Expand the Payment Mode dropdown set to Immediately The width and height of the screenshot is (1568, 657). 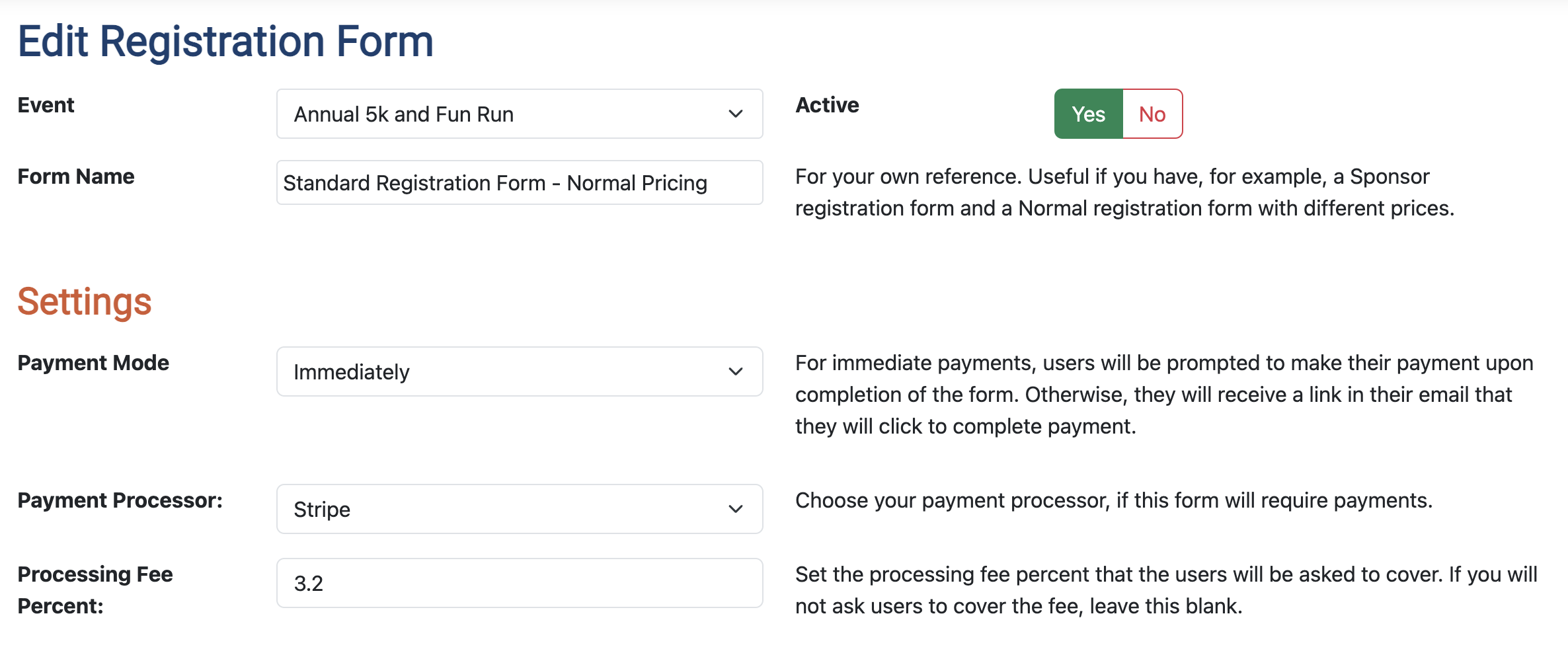coord(502,371)
